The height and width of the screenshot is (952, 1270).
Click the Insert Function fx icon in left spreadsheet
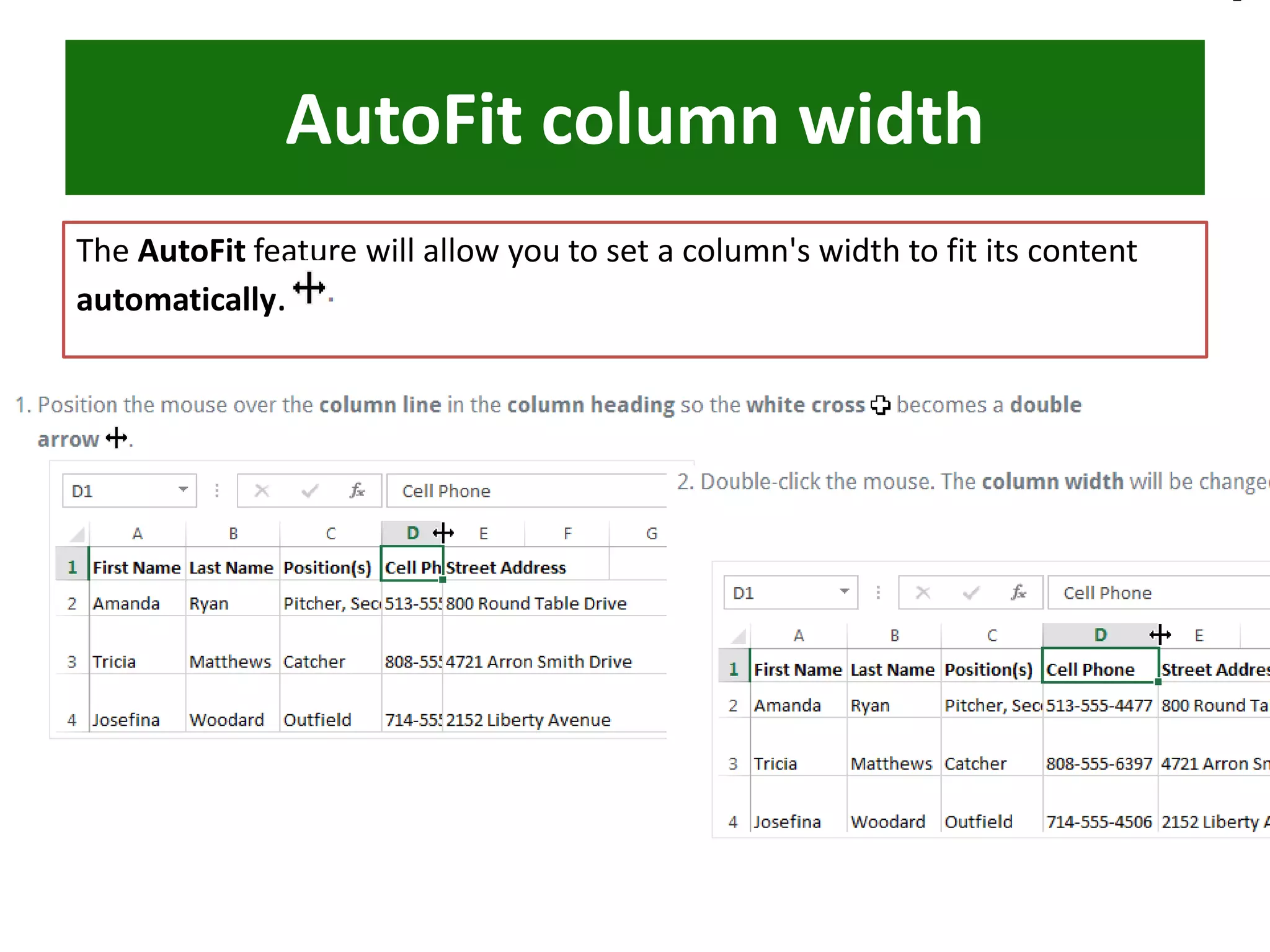click(x=357, y=491)
